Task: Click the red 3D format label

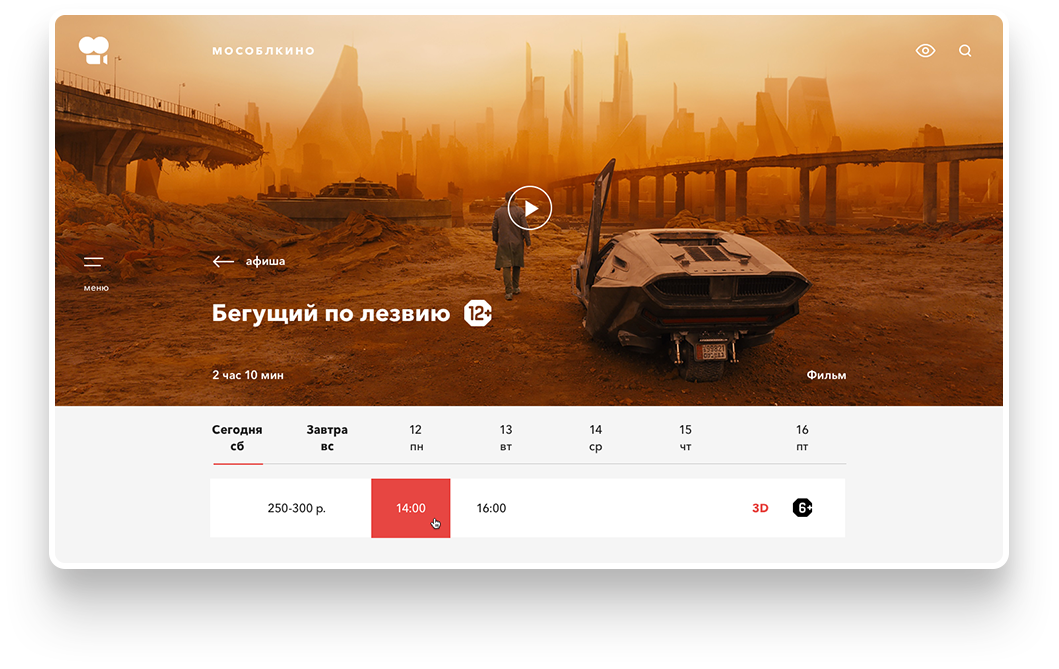Action: [760, 508]
